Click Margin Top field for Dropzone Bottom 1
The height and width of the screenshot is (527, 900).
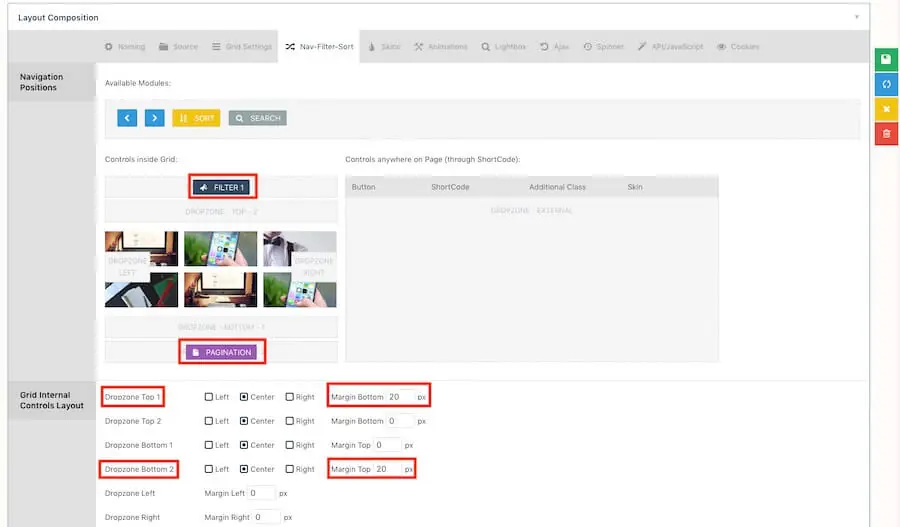click(x=387, y=445)
